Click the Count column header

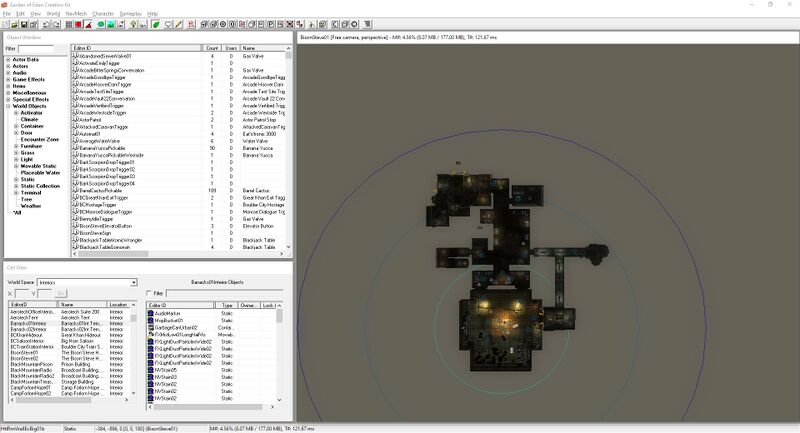point(212,47)
